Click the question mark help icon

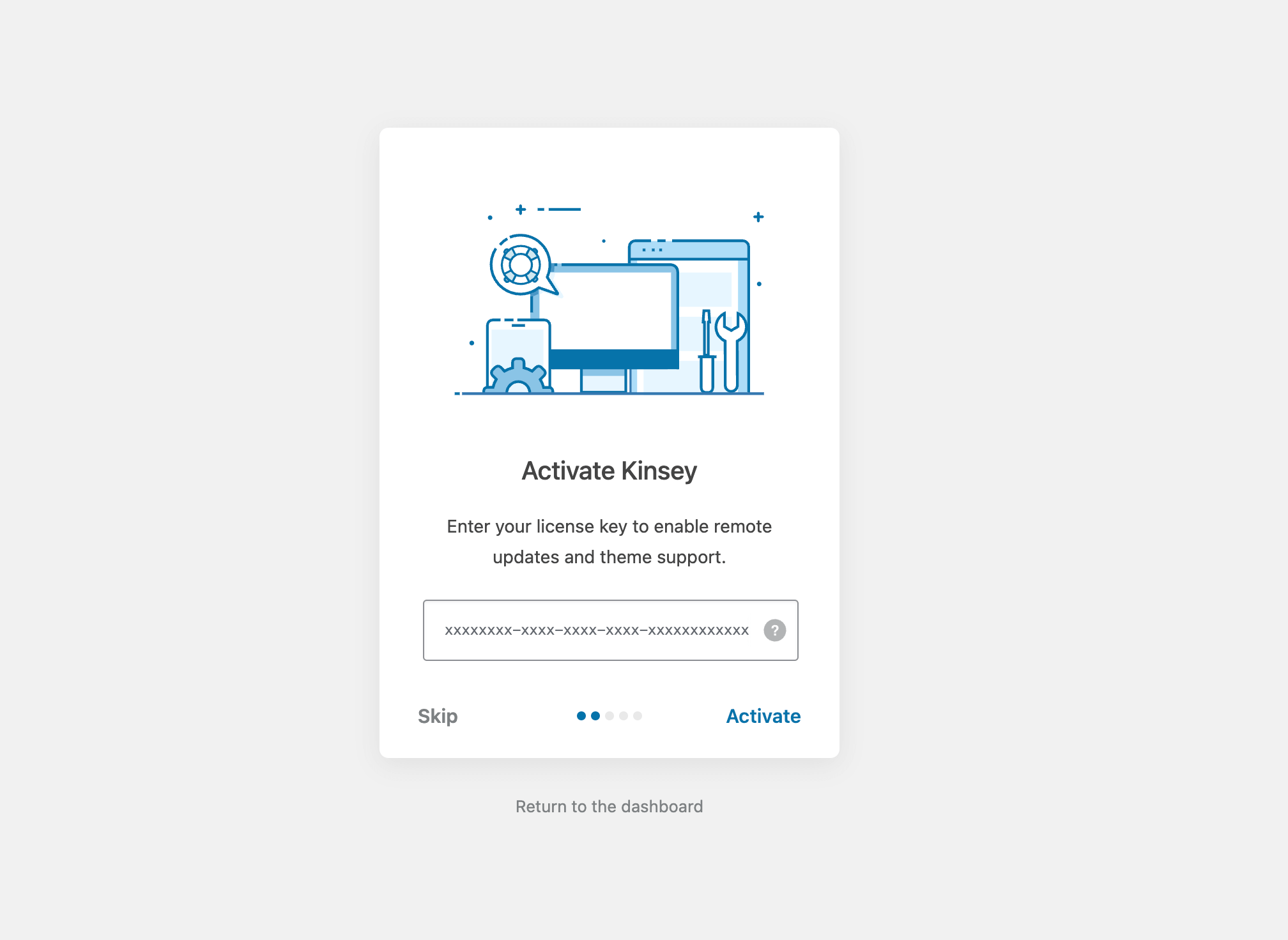[774, 630]
